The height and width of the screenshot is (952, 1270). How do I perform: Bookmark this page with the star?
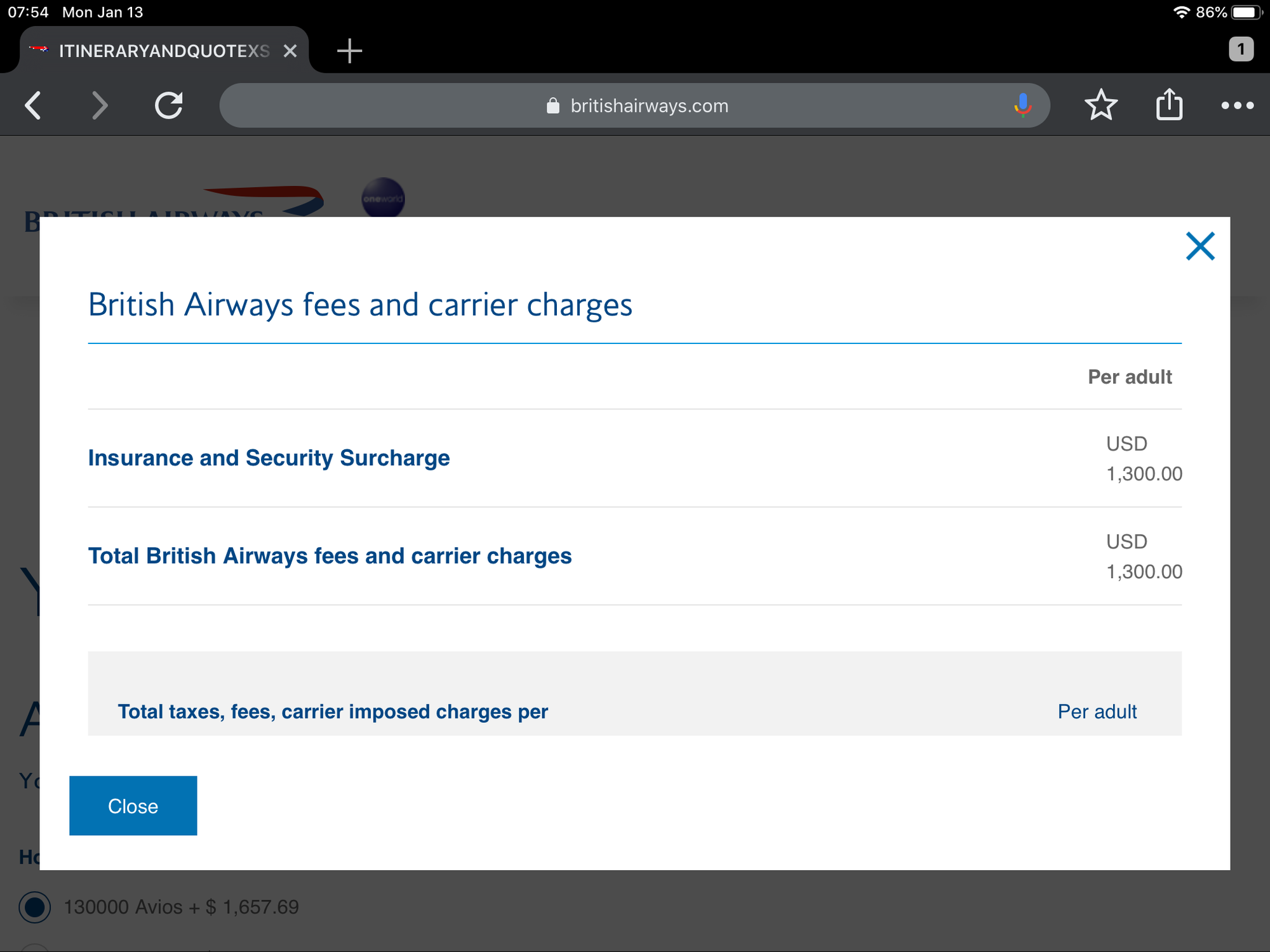pos(1100,105)
